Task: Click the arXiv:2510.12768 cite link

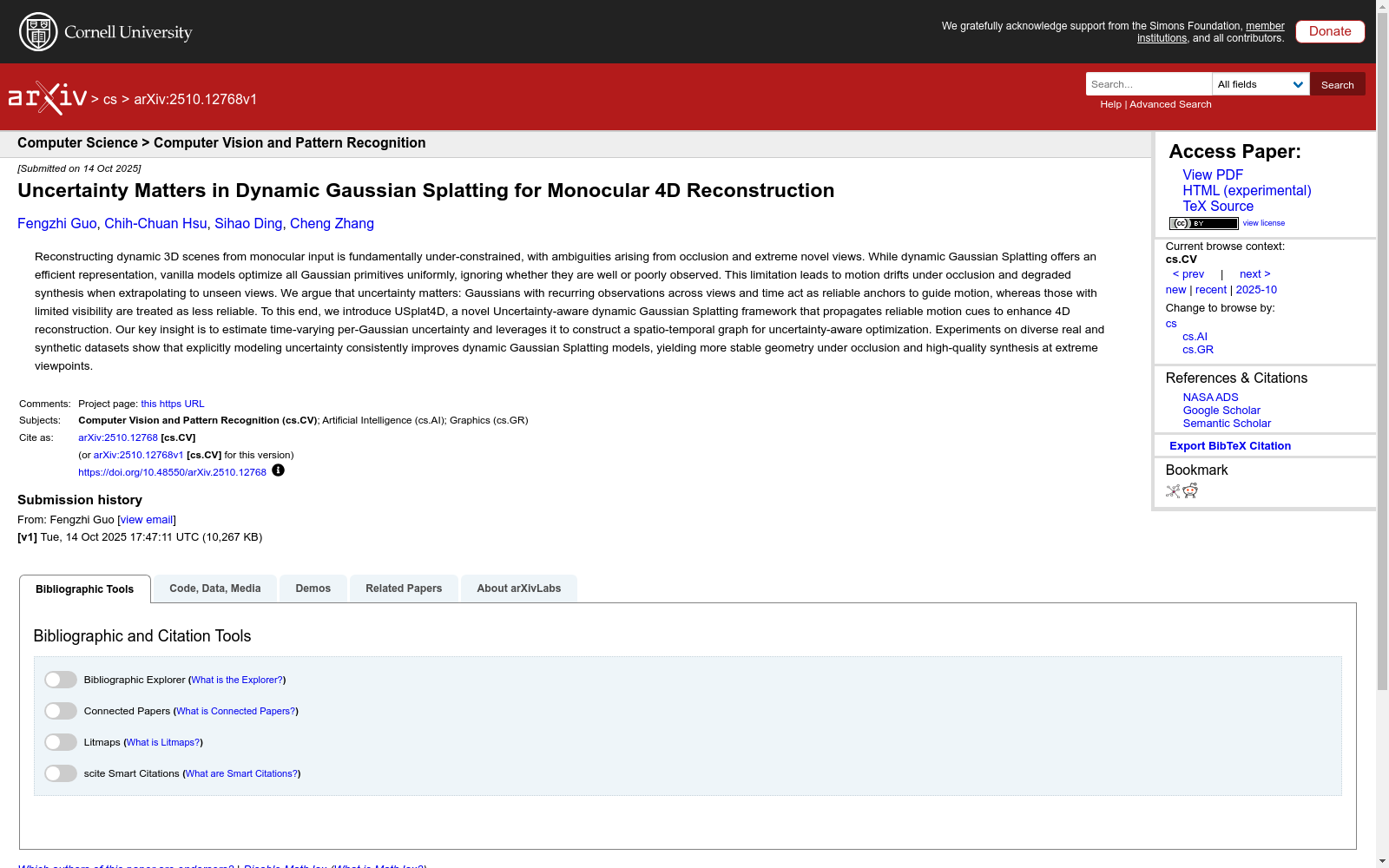Action: (118, 437)
